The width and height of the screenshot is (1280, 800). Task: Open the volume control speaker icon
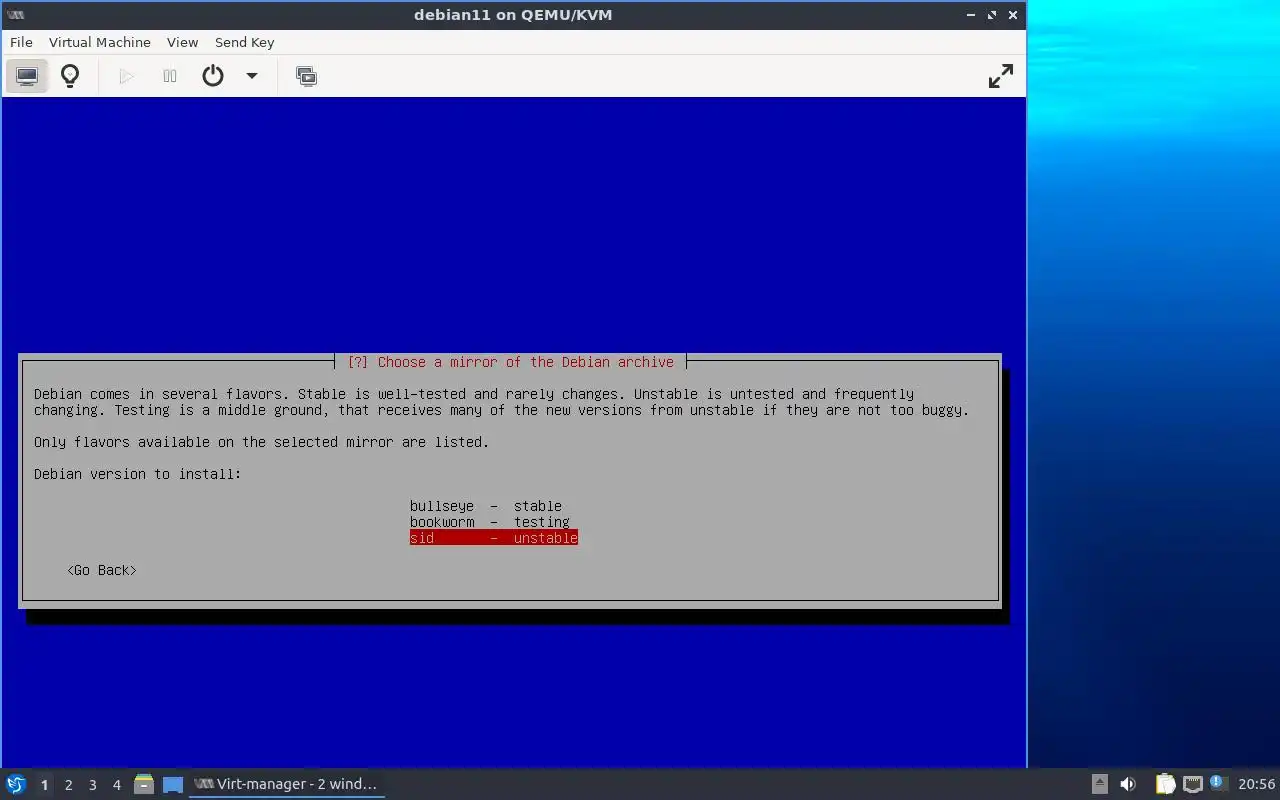(1128, 784)
